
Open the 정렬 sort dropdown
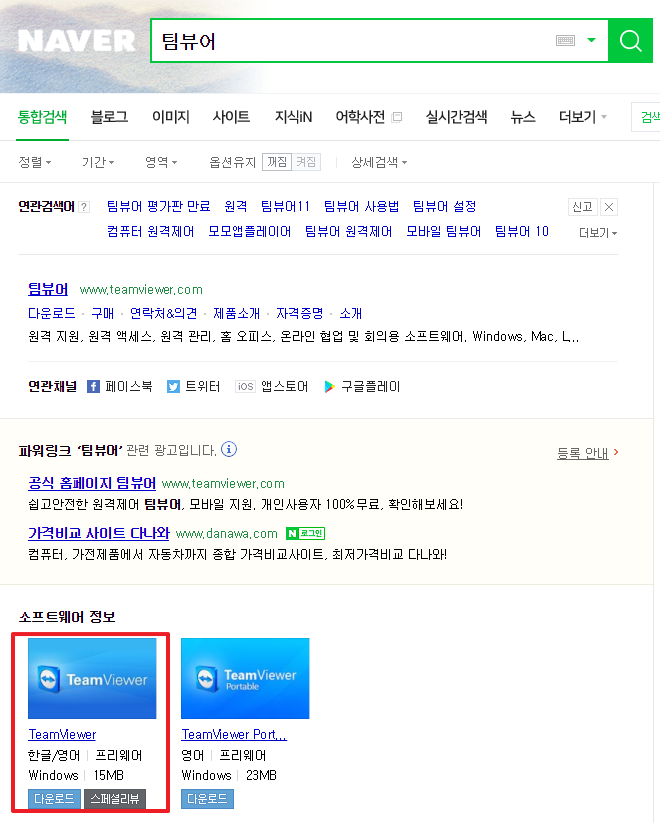point(35,162)
